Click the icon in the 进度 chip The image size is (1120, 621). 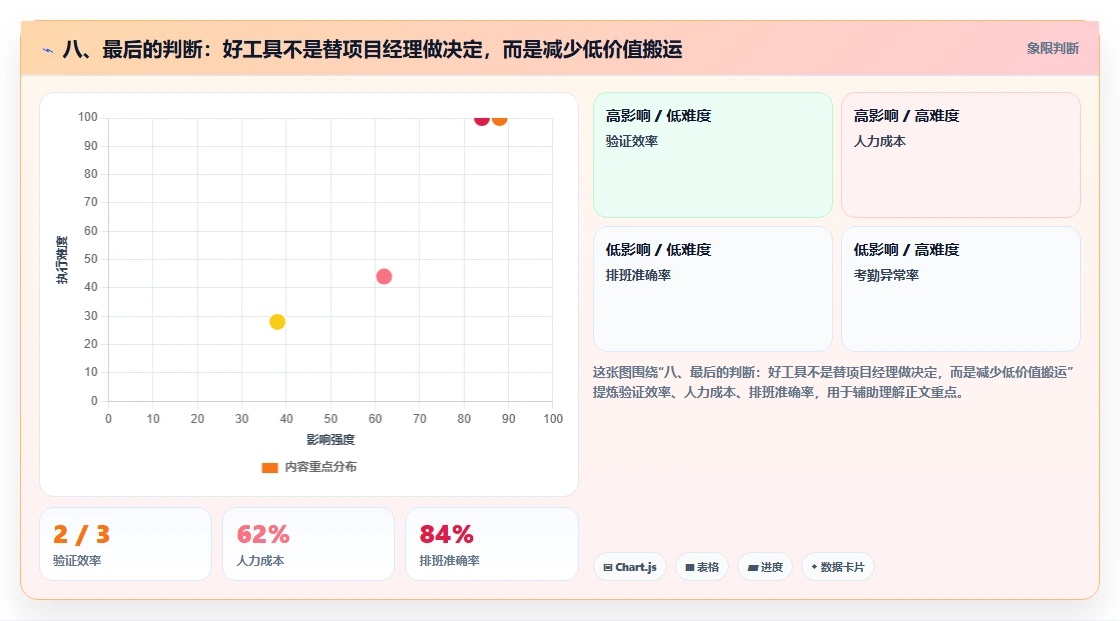pos(753,568)
